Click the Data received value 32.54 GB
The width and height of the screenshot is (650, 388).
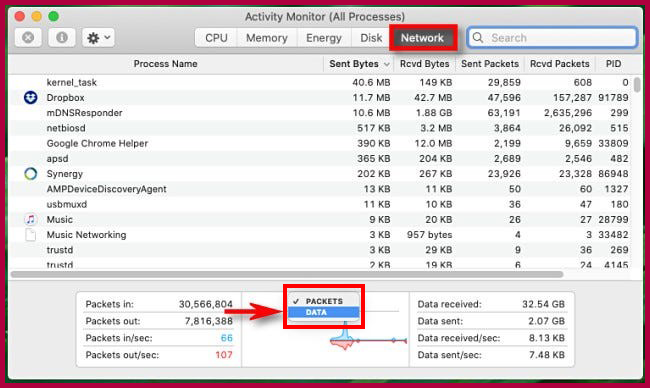(543, 304)
